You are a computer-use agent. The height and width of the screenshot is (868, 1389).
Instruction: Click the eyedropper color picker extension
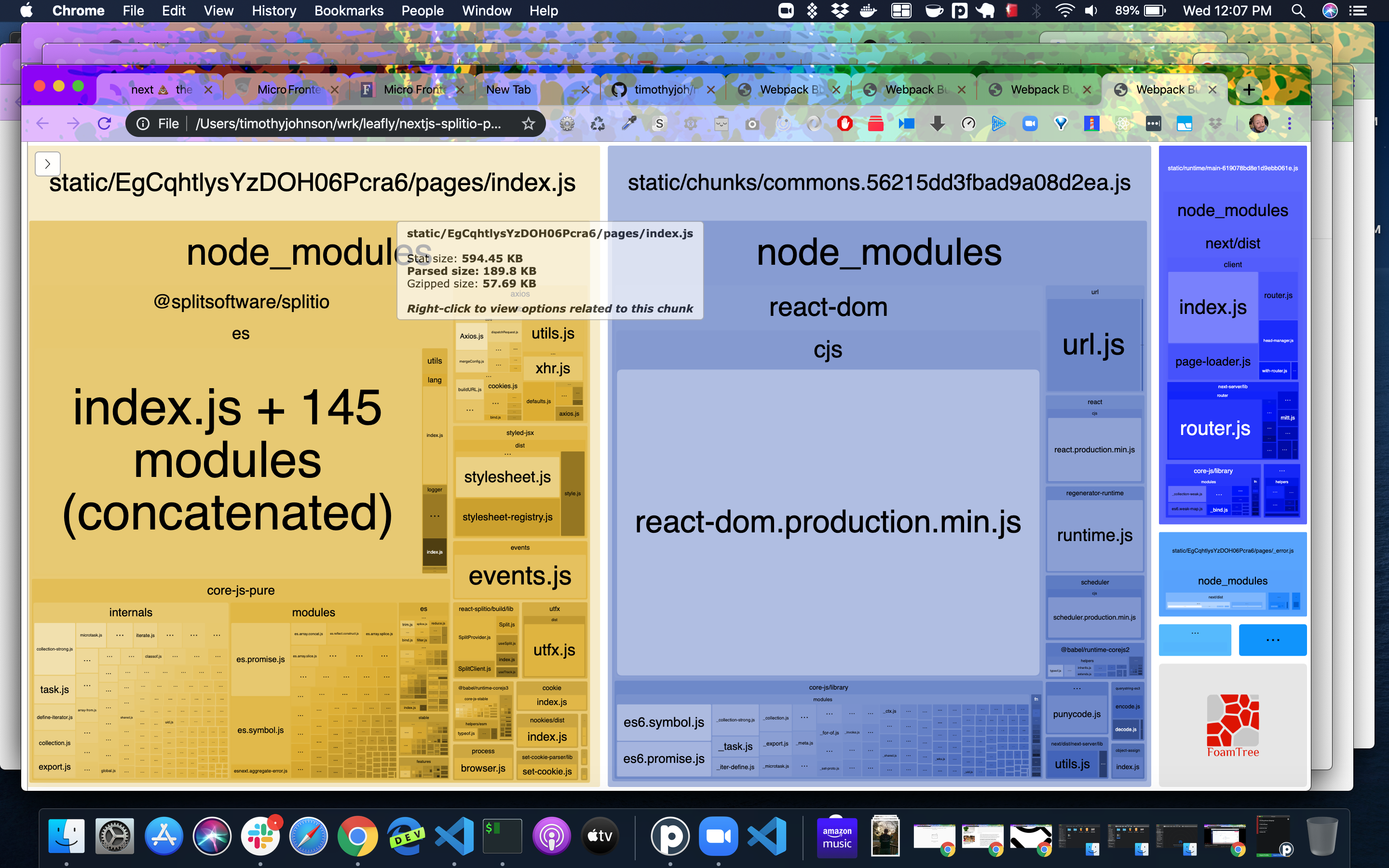point(629,123)
